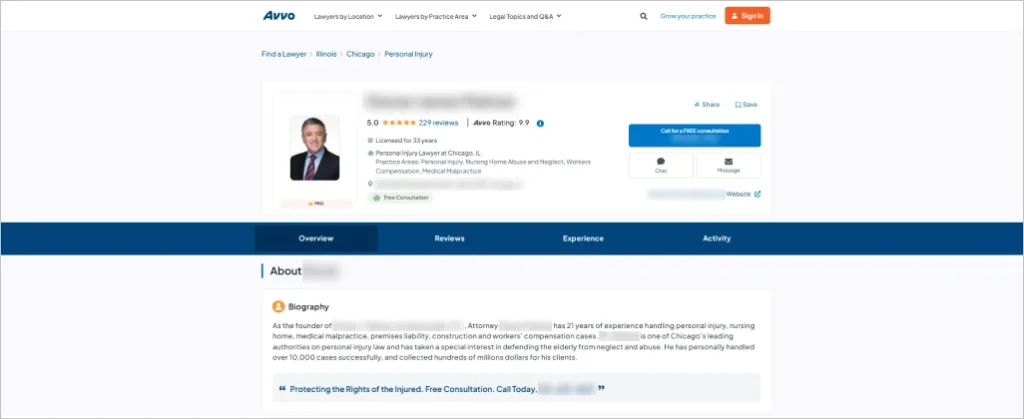
Task: Click the lawyer's profile photo
Action: click(315, 148)
